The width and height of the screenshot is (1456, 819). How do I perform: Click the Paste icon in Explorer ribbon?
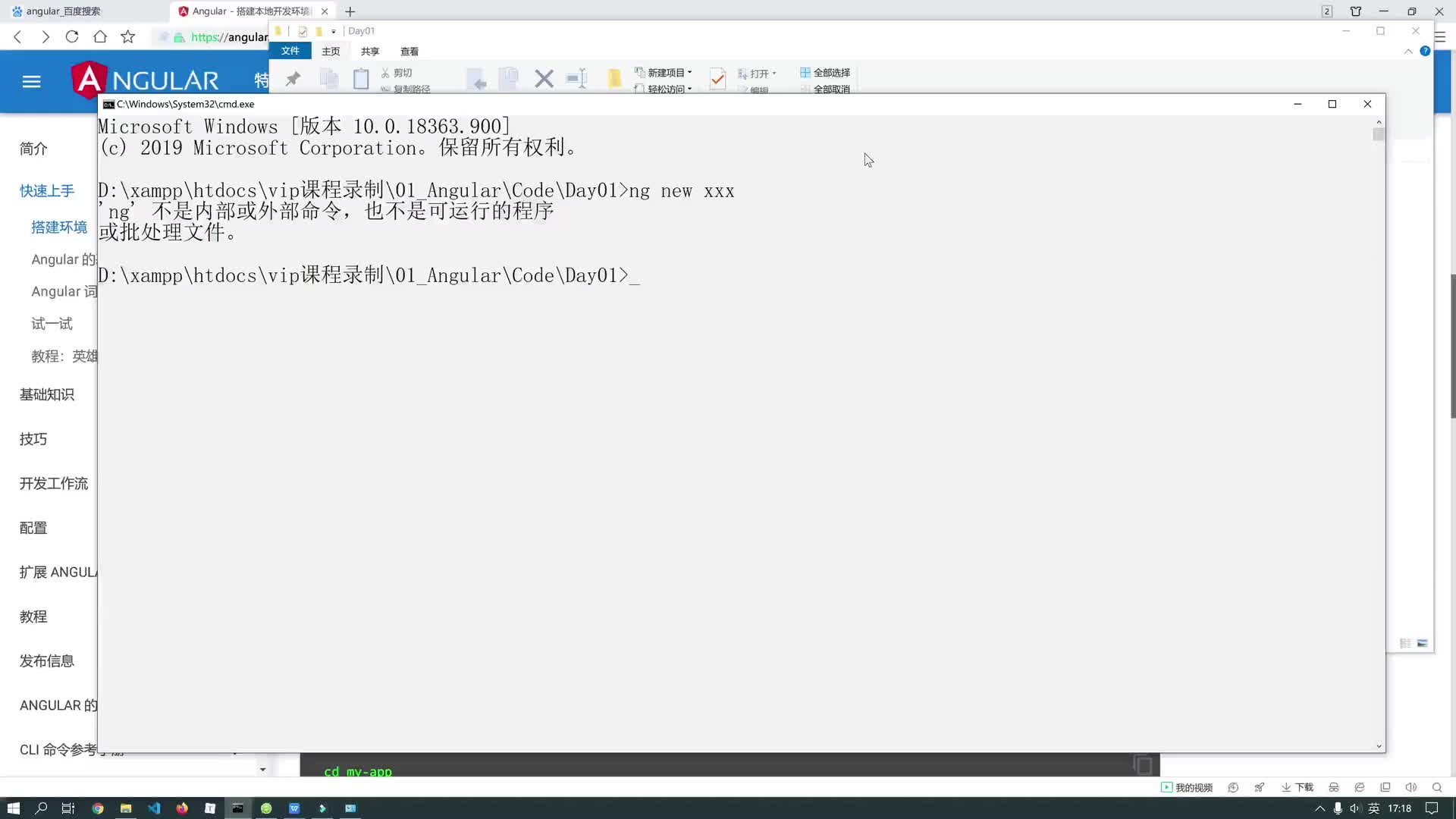(x=361, y=79)
